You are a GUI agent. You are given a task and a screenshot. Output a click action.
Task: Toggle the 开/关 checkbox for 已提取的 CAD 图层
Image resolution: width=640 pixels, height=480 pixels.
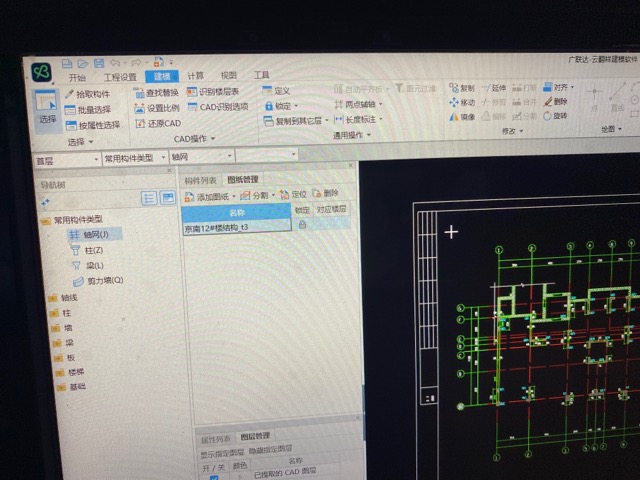pos(214,477)
